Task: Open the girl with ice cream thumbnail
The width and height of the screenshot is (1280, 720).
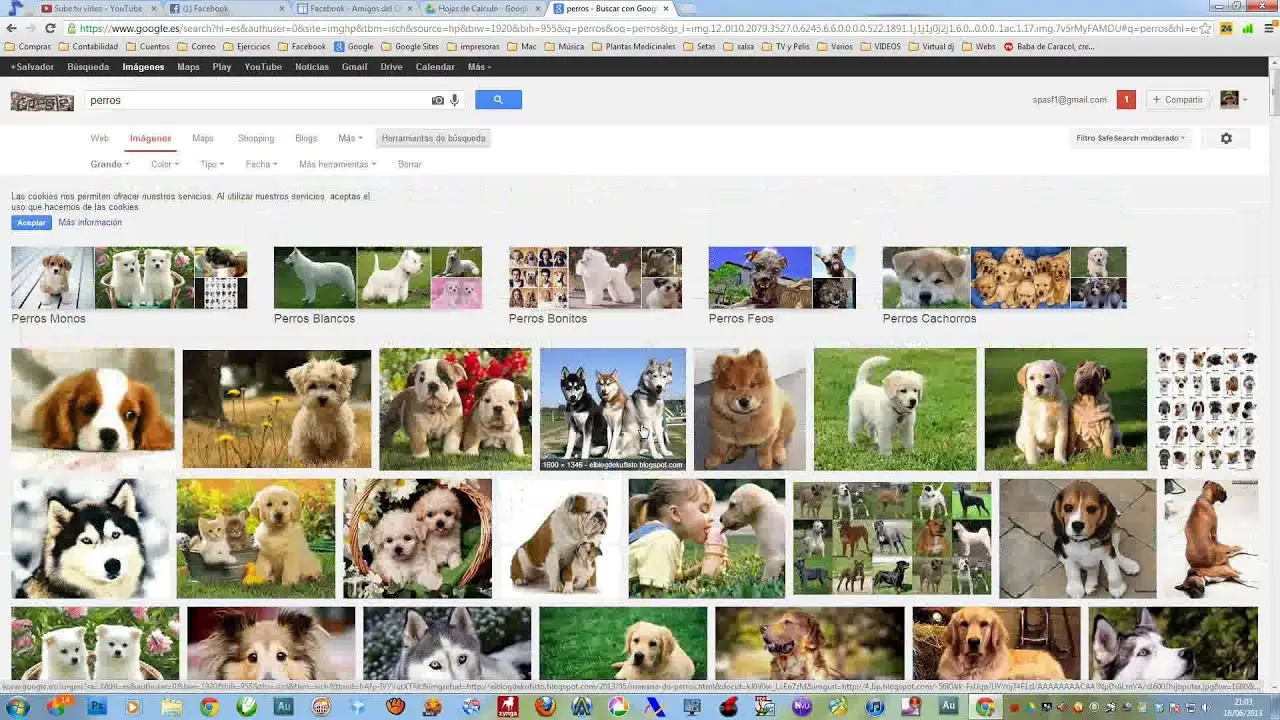Action: pyautogui.click(x=707, y=538)
